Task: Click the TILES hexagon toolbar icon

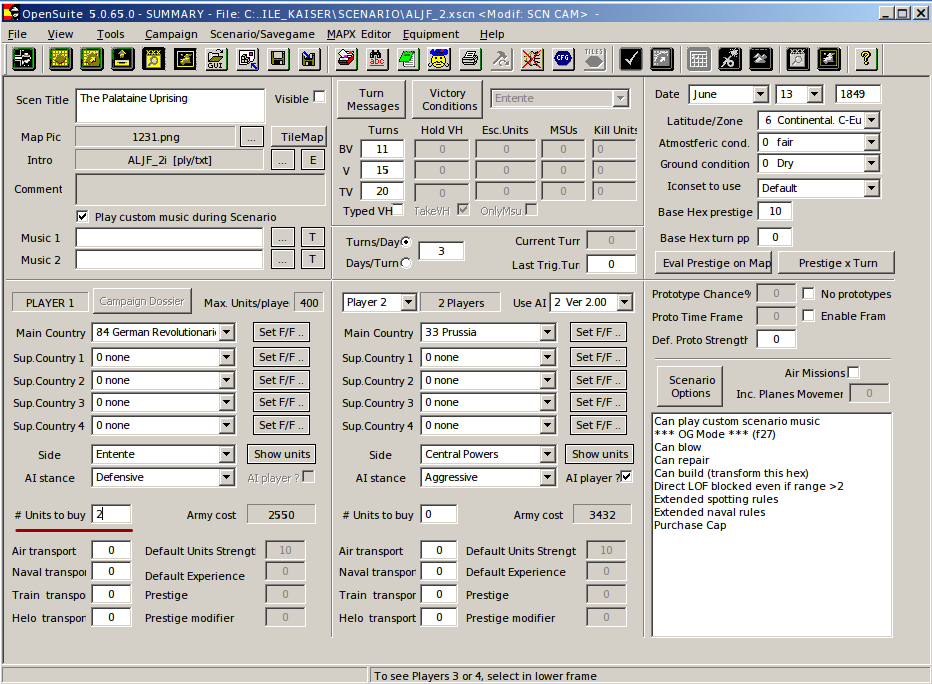Action: coord(593,59)
